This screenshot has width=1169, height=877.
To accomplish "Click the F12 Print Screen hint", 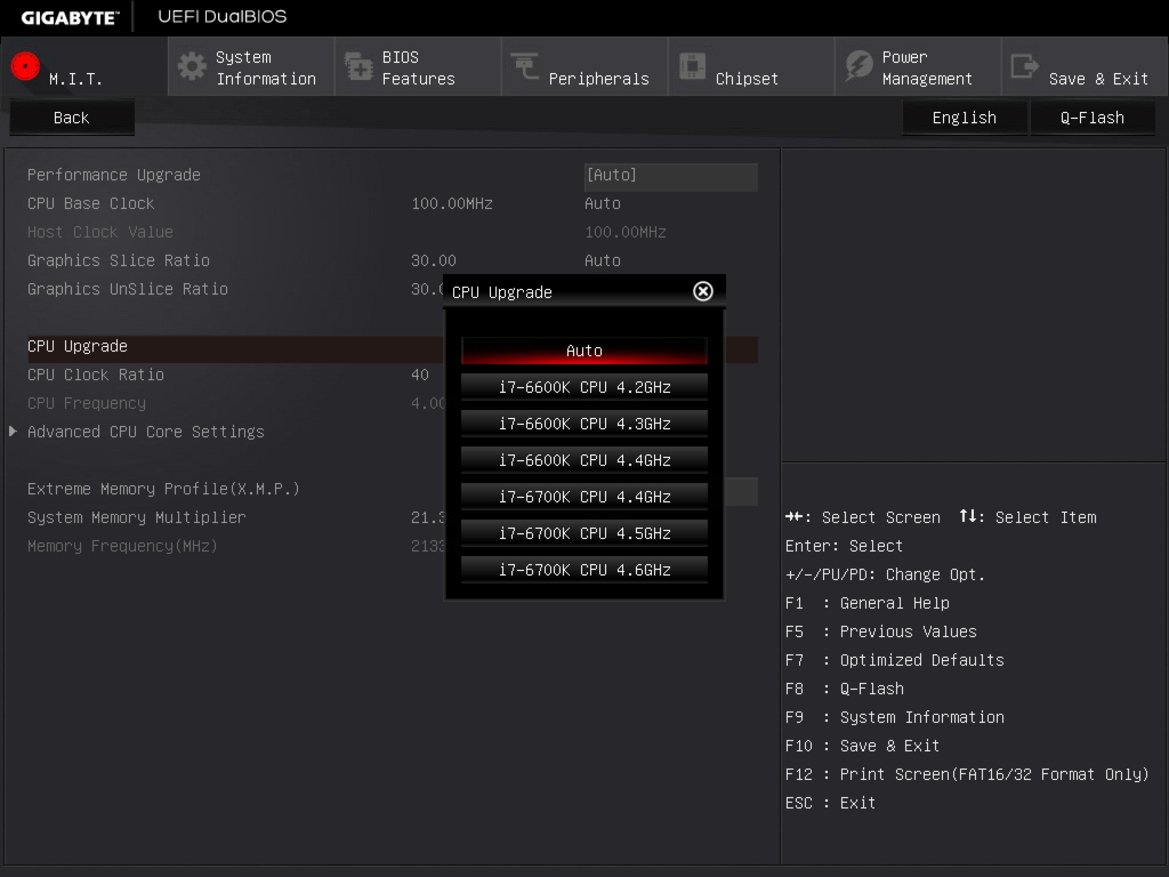I will (x=967, y=775).
